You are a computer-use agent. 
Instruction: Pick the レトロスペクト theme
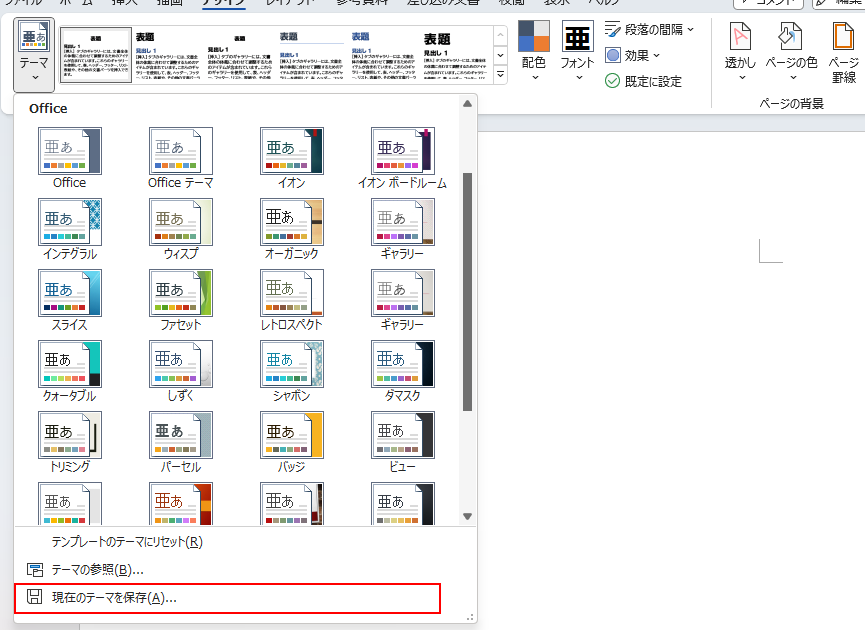[292, 293]
